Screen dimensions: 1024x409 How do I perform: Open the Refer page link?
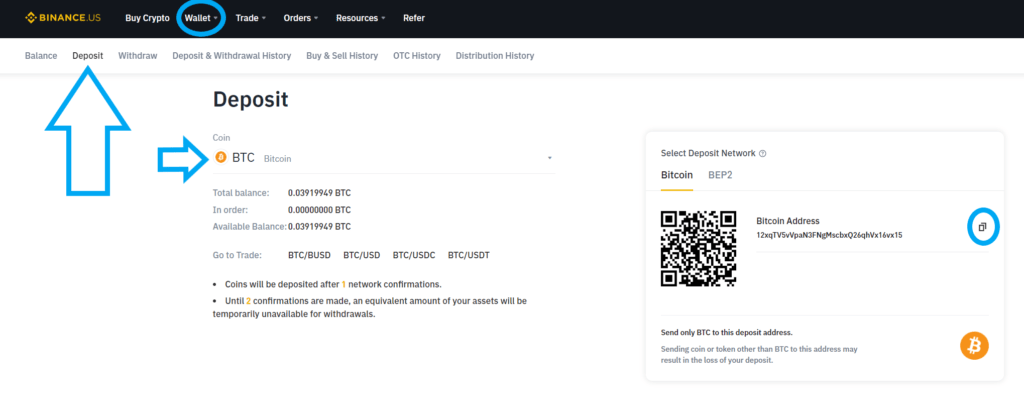[414, 18]
